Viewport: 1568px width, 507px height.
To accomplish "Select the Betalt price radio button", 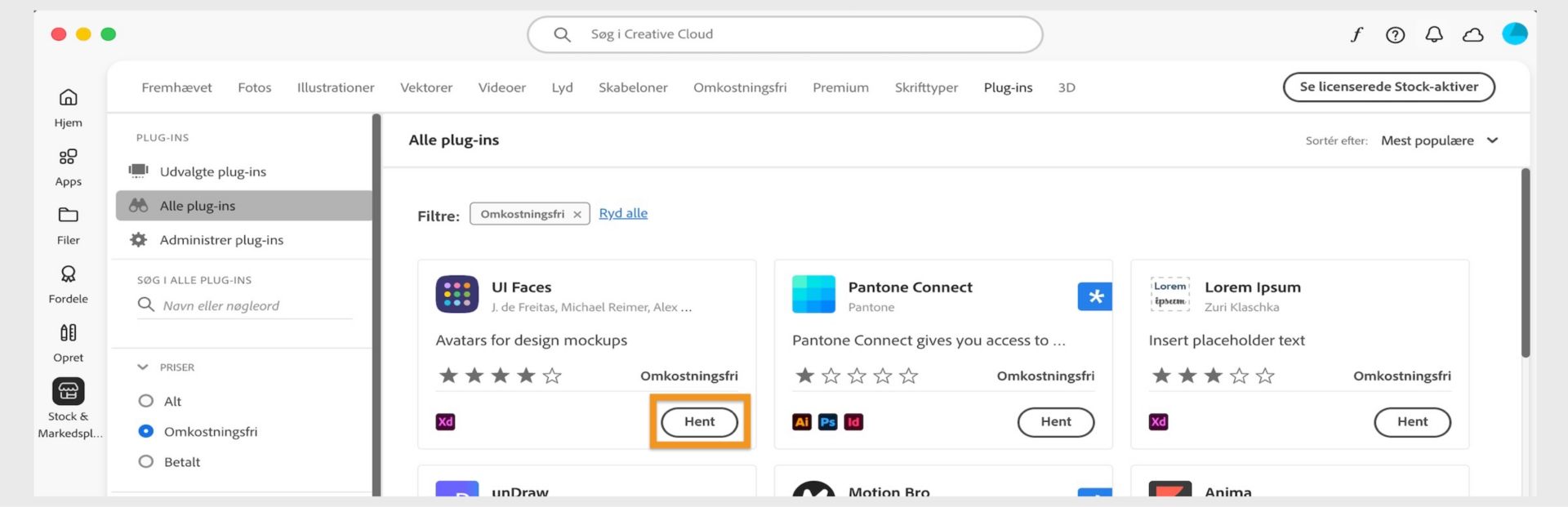I will (x=146, y=461).
